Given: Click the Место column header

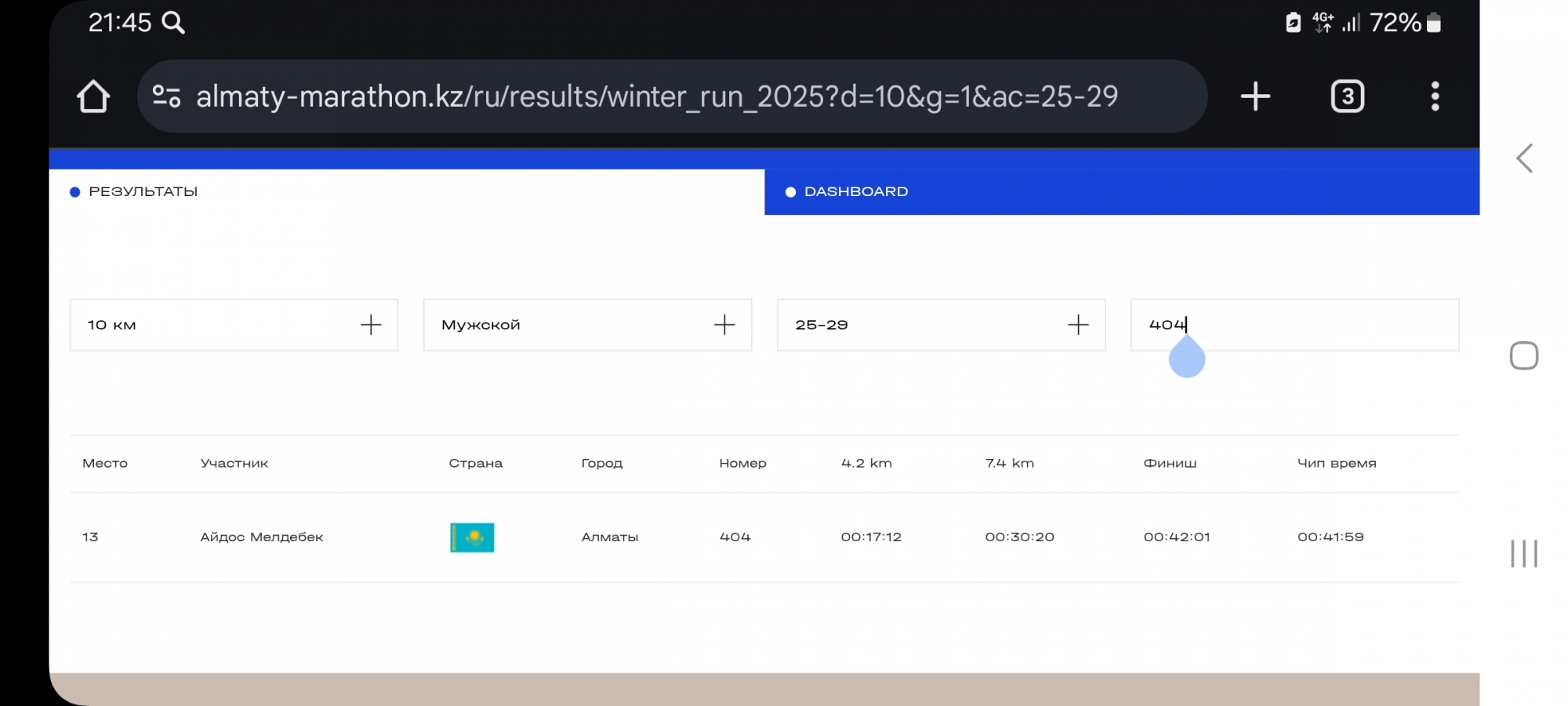Looking at the screenshot, I should point(105,464).
